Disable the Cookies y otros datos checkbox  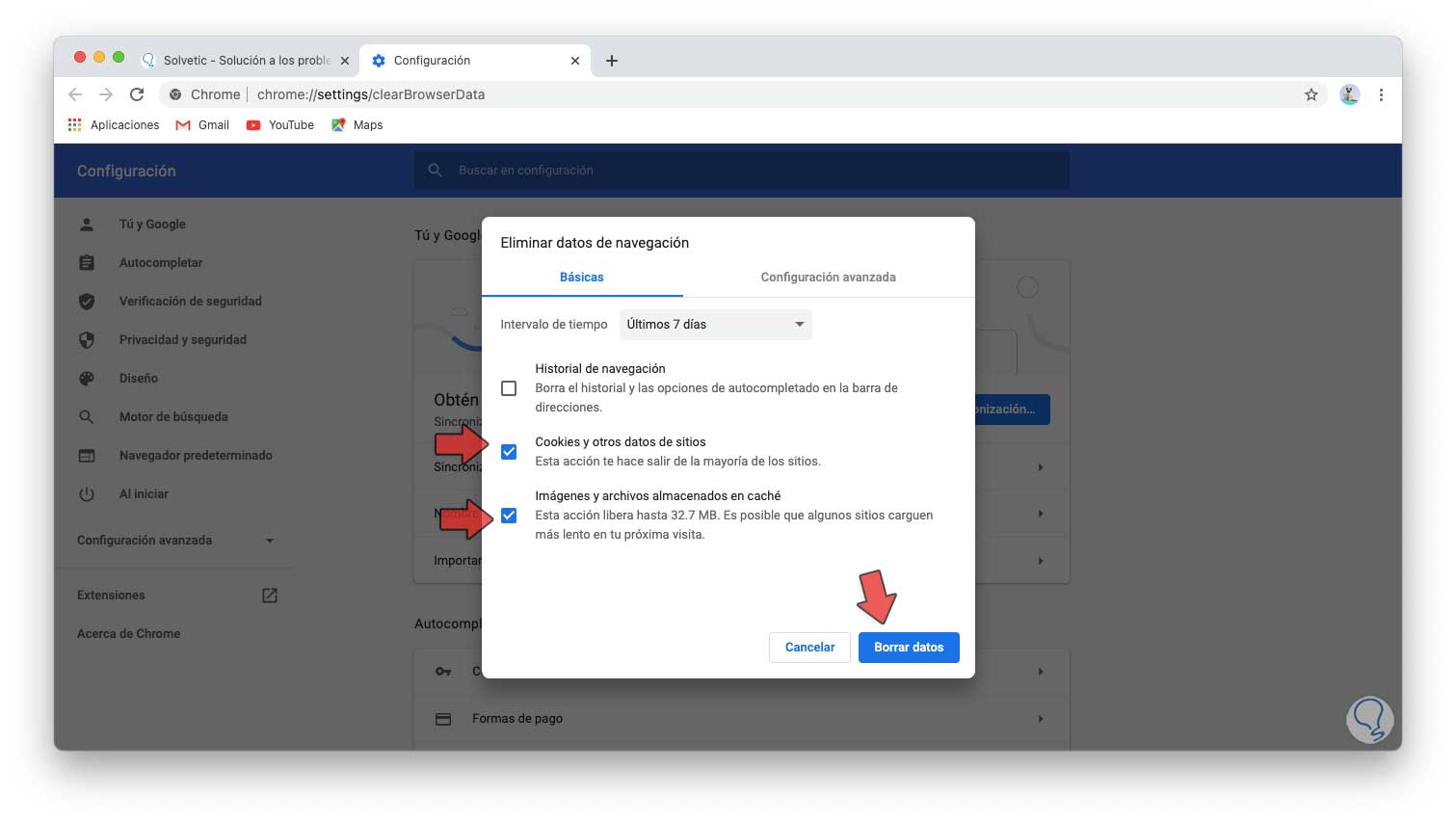pos(509,451)
